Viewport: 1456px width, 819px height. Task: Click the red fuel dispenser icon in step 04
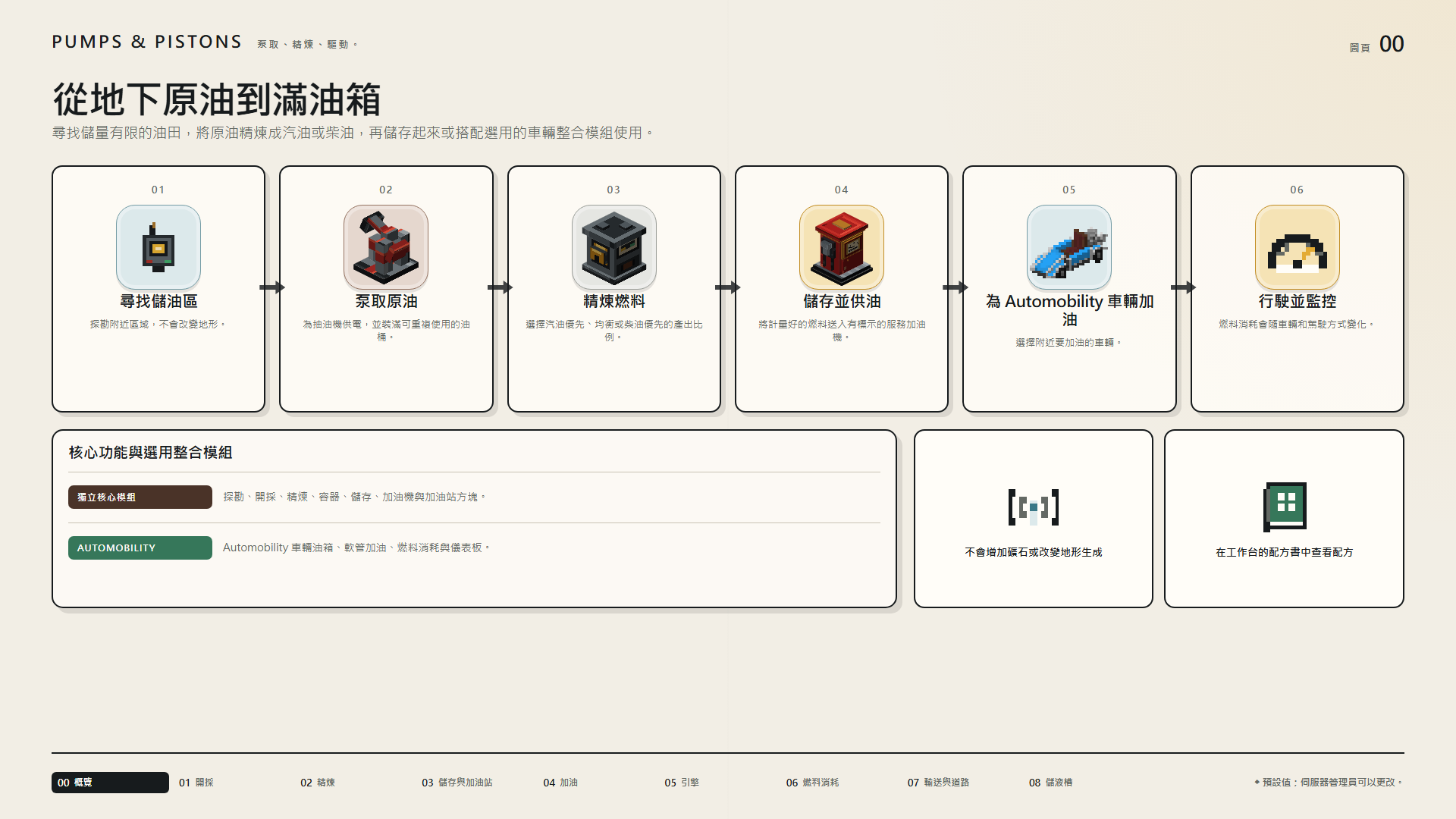click(x=842, y=247)
